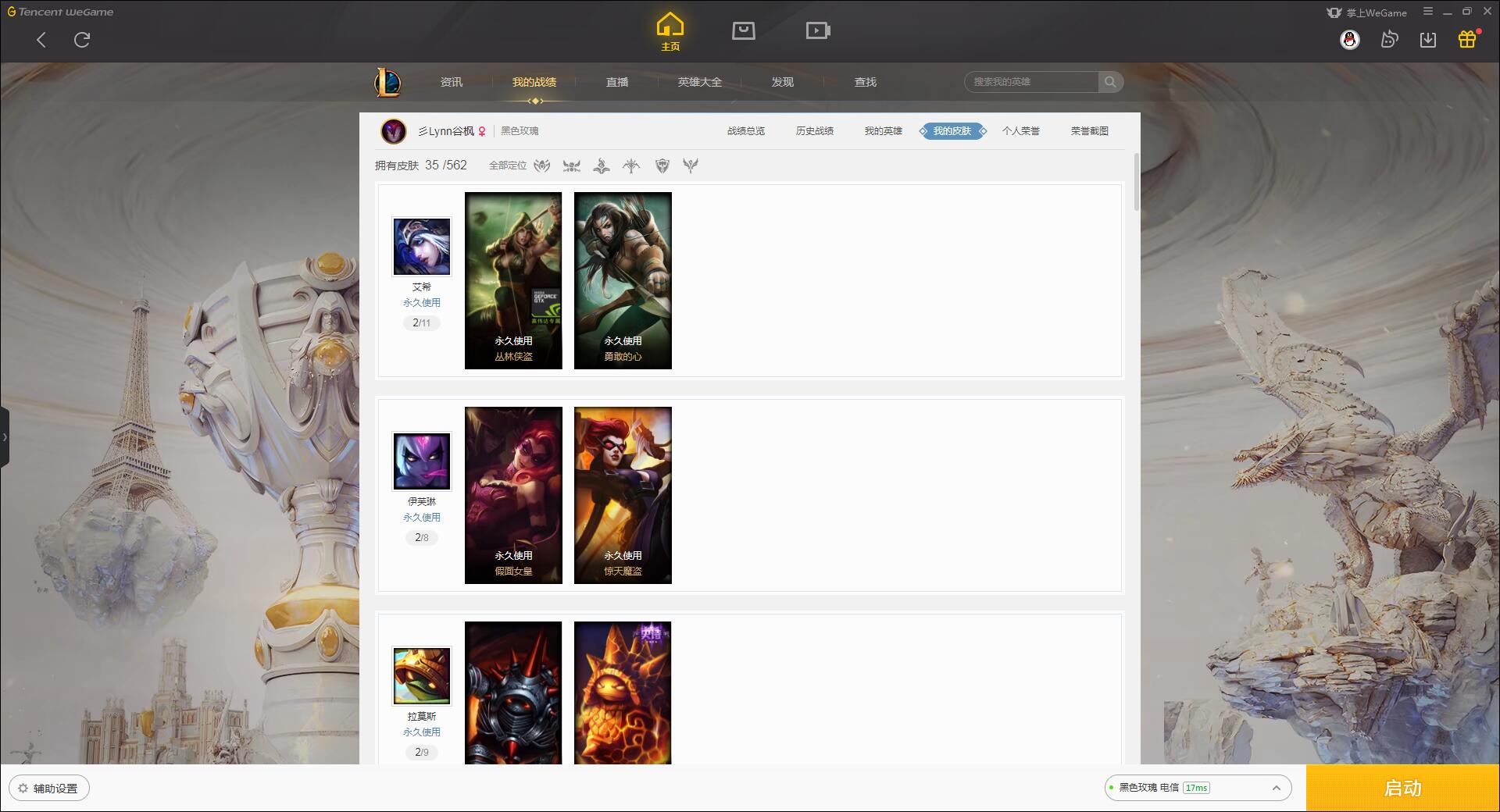Open the hamburger menu icon near window controls

(1428, 12)
